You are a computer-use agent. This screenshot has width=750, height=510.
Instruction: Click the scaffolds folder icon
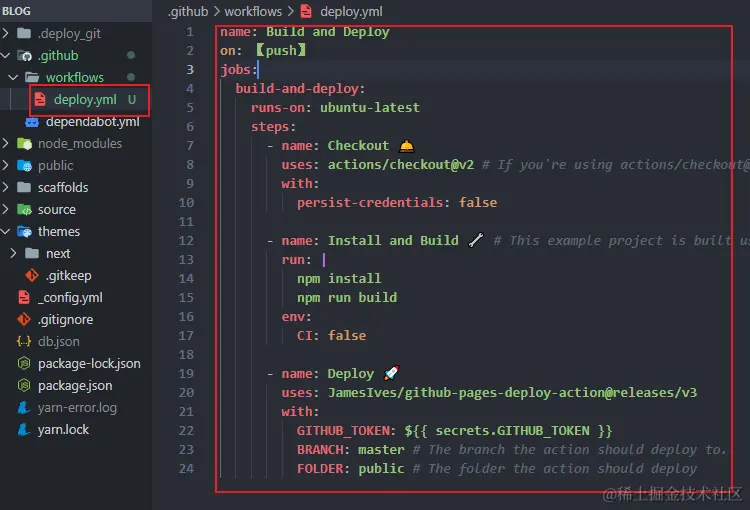point(24,187)
